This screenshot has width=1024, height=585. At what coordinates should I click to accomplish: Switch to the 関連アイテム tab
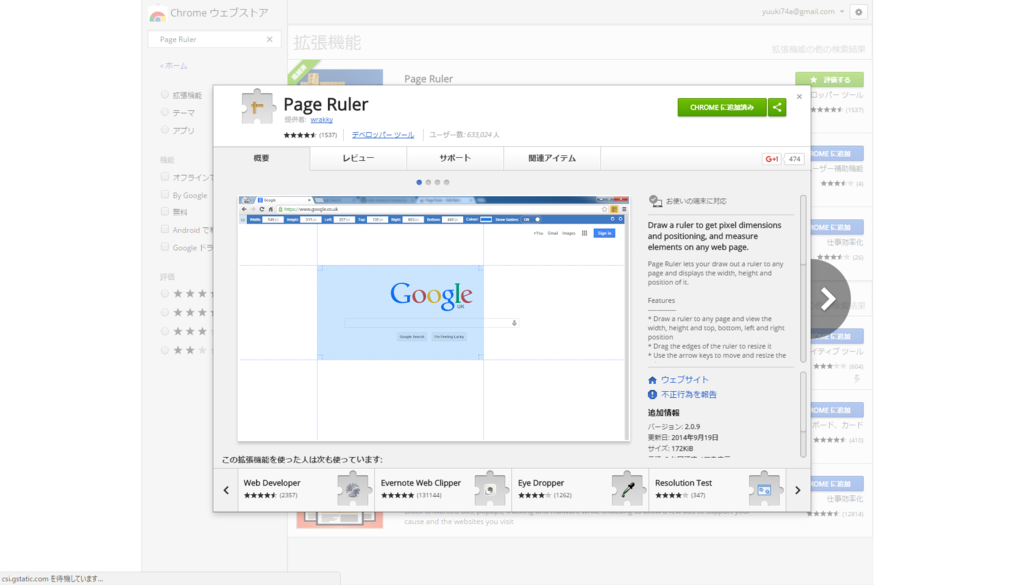click(552, 159)
